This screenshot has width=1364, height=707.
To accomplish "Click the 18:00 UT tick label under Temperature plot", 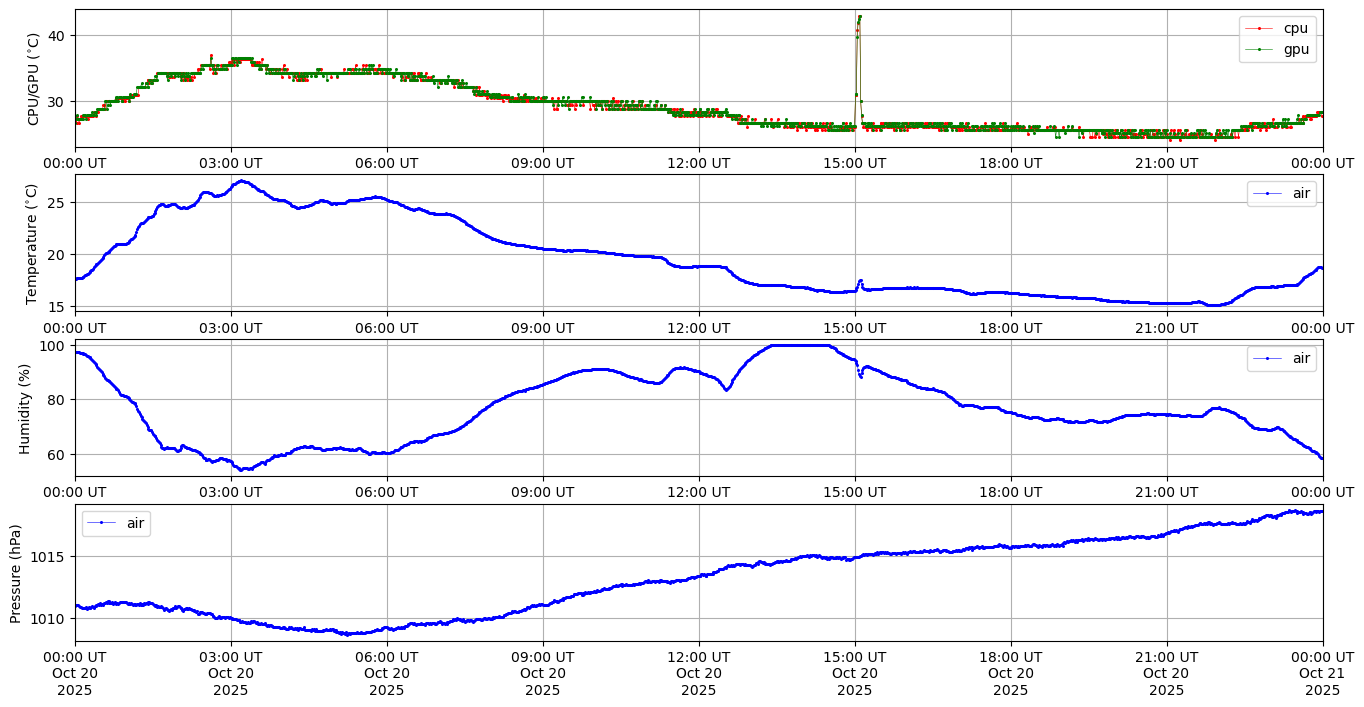I will (x=1010, y=328).
